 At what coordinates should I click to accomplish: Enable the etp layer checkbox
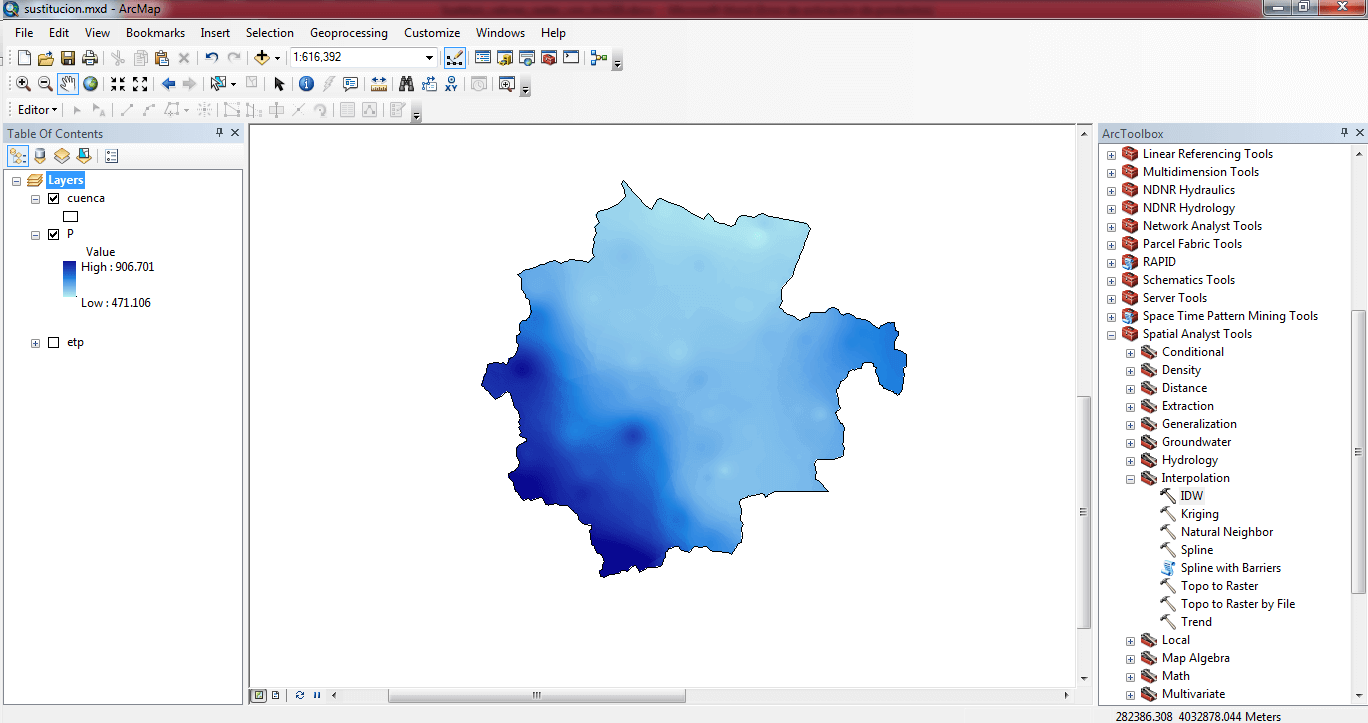click(x=54, y=343)
